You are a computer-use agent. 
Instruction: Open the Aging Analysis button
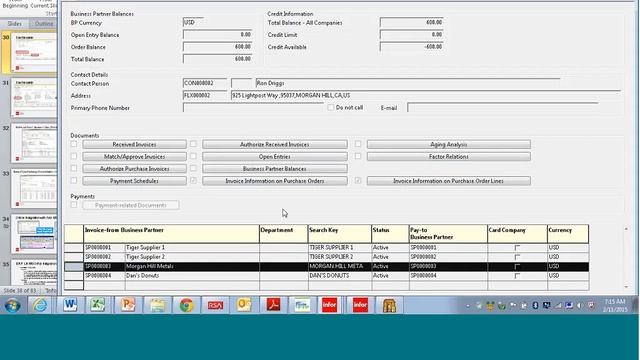click(449, 144)
